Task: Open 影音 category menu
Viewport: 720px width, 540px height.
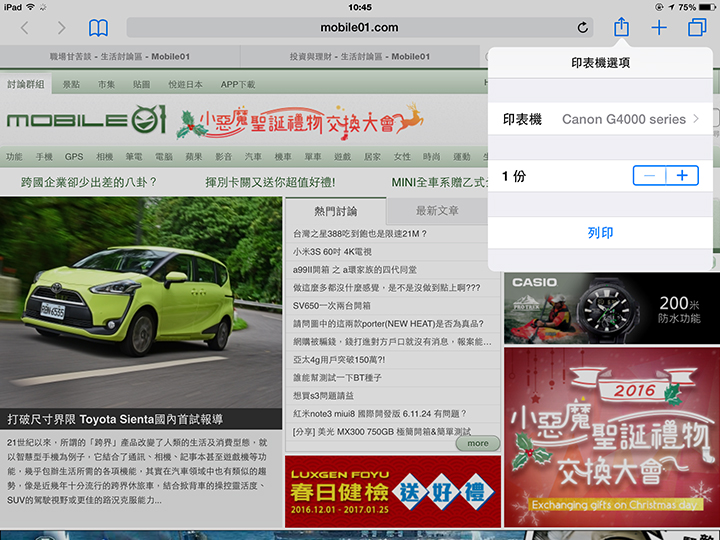Action: click(x=224, y=157)
